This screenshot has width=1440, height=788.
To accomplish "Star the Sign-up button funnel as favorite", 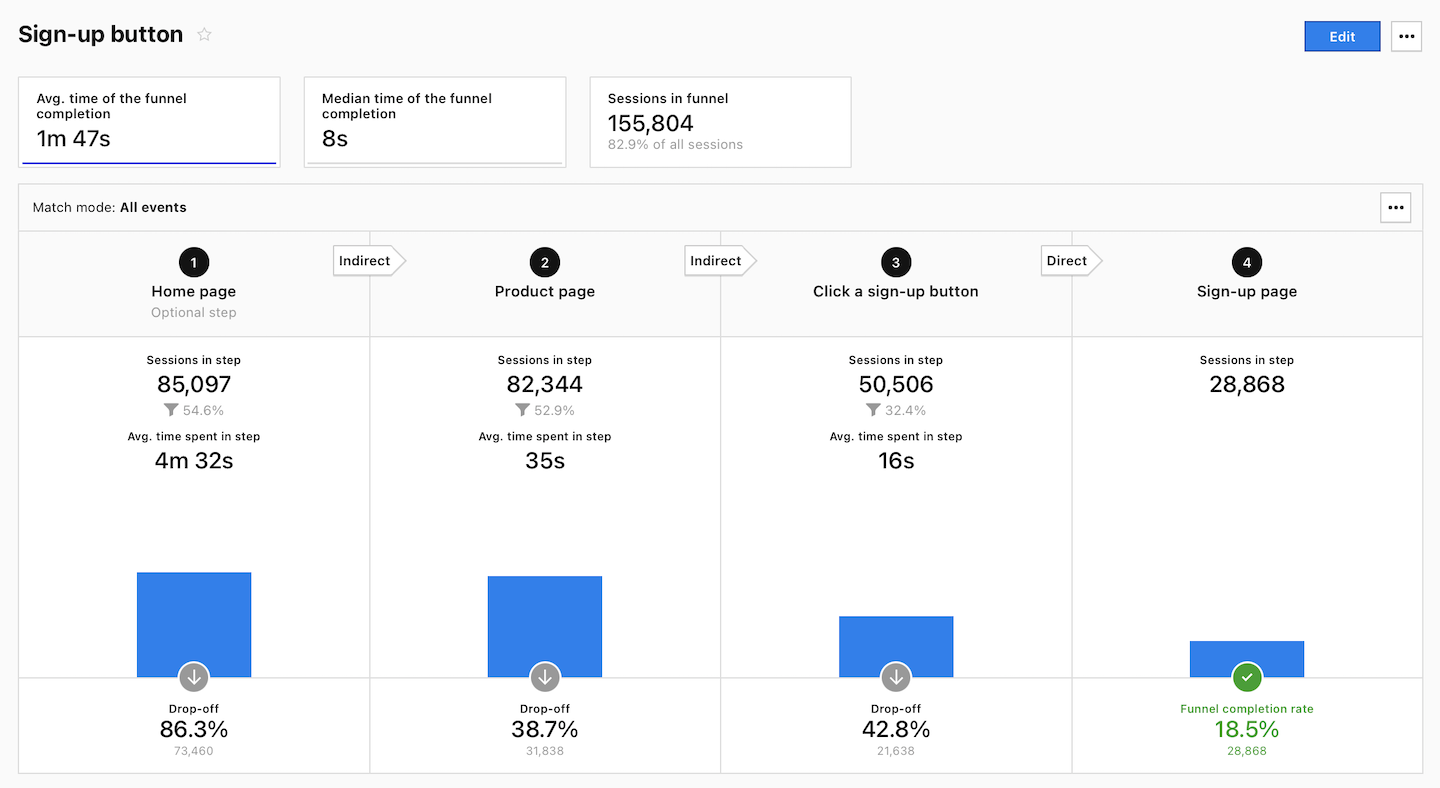I will [204, 35].
